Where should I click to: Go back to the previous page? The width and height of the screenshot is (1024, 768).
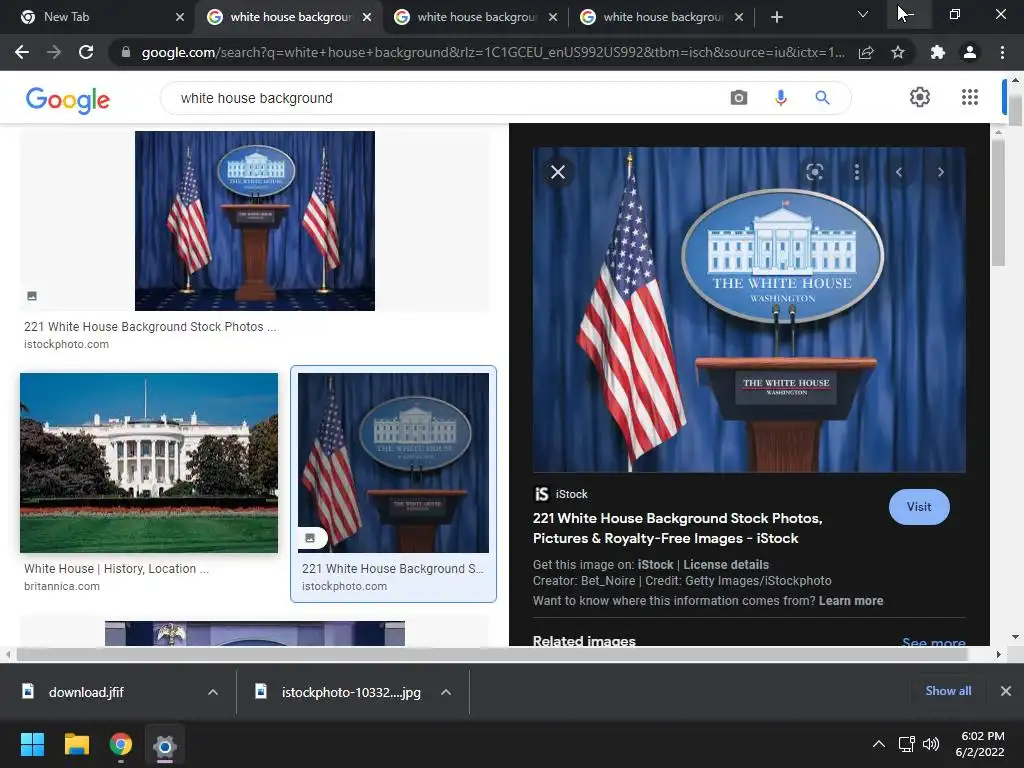click(x=22, y=52)
